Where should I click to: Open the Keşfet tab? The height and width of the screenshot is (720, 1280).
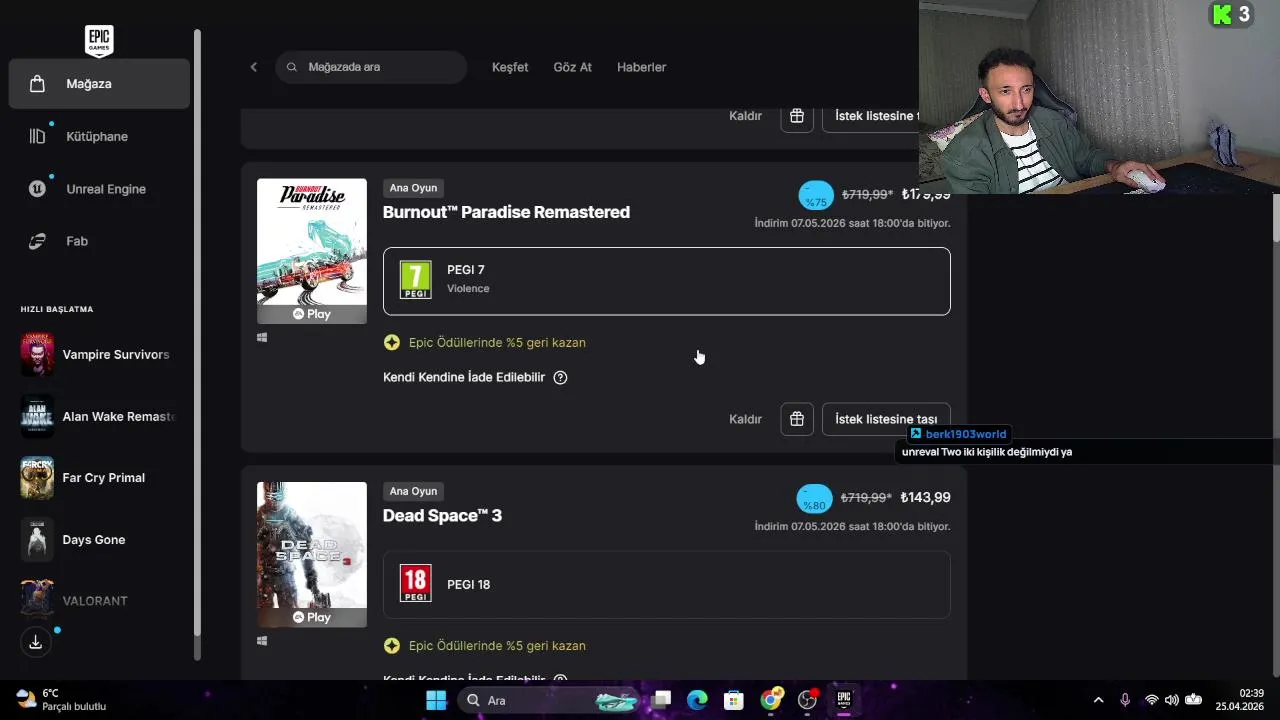pyautogui.click(x=510, y=67)
